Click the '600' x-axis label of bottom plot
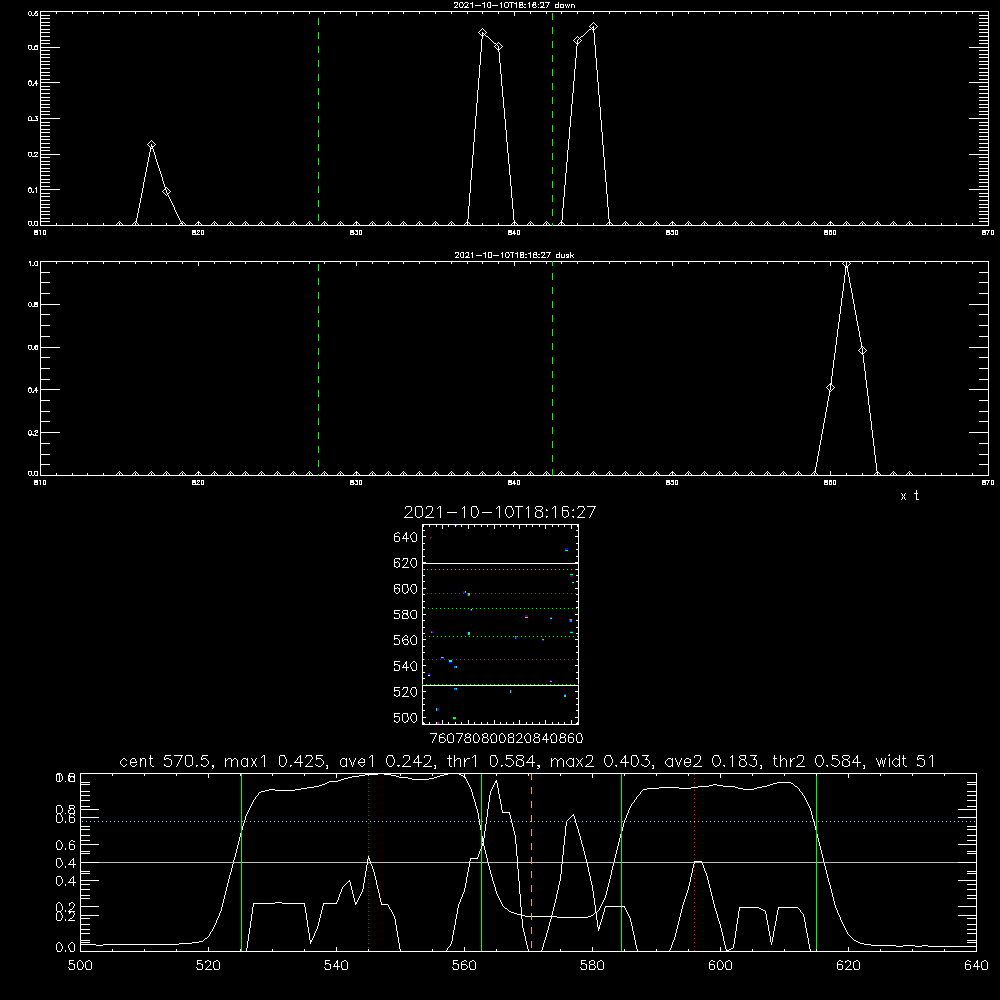Viewport: 1000px width, 1000px height. click(x=720, y=966)
